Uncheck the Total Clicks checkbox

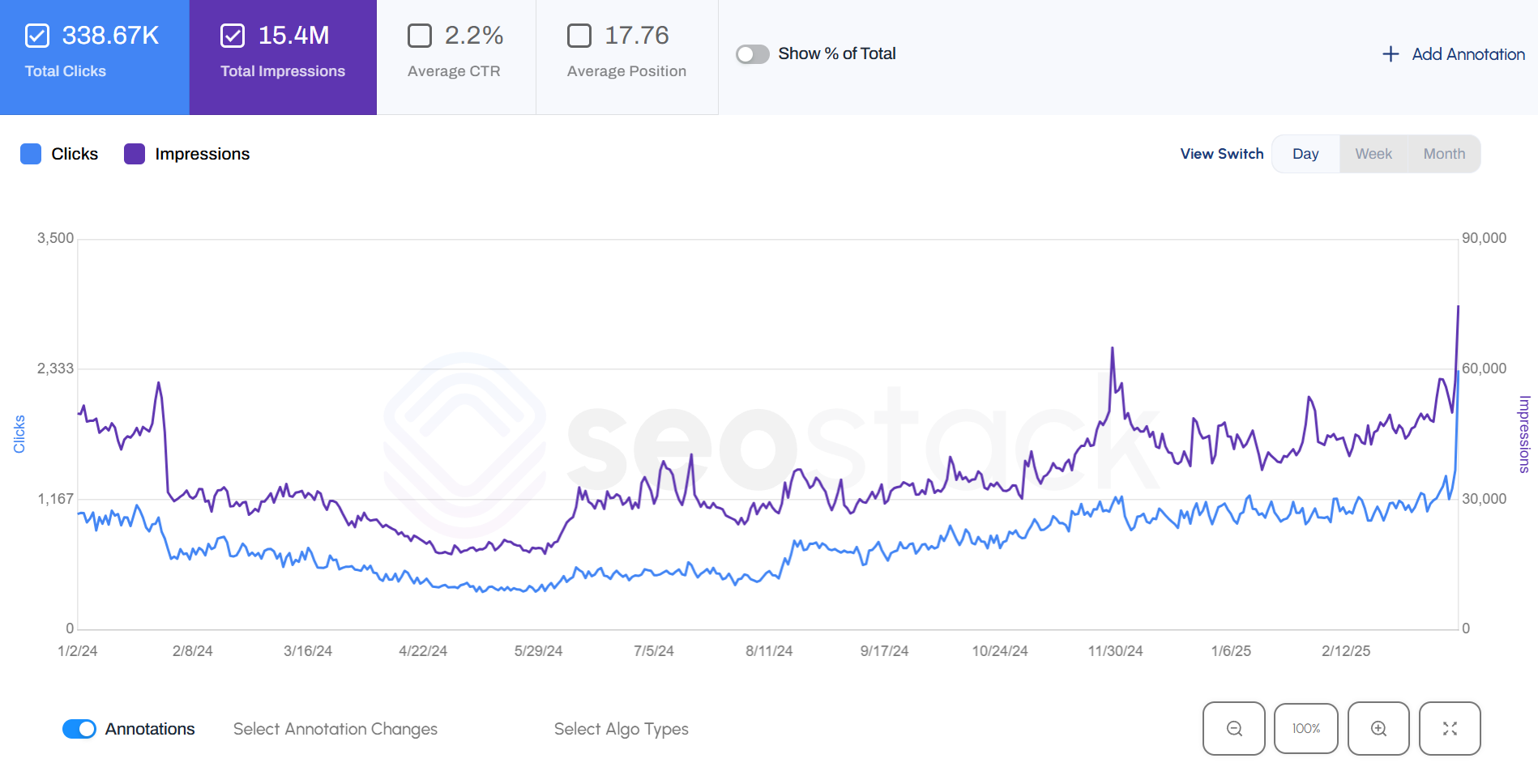pyautogui.click(x=38, y=36)
